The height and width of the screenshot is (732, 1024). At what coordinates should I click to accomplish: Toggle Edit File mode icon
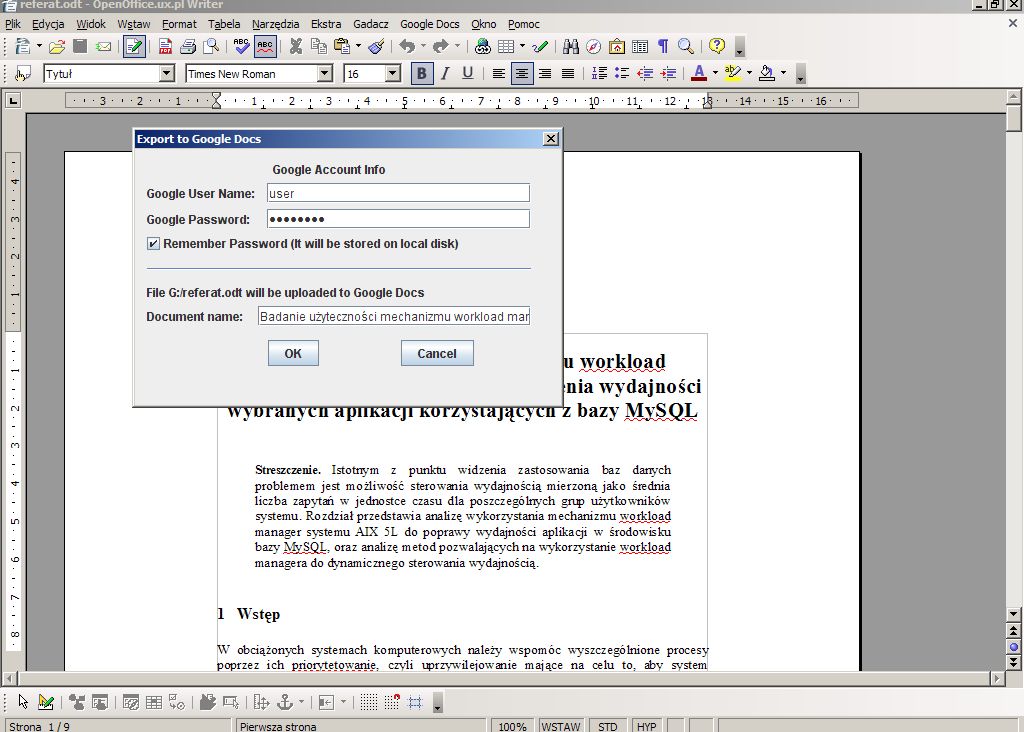134,46
